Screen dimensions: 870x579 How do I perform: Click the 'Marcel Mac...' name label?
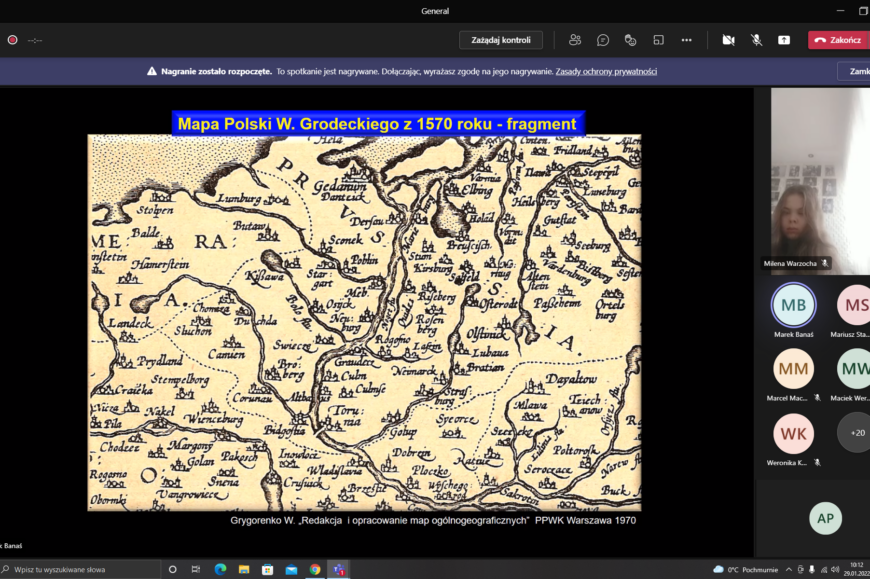click(786, 398)
